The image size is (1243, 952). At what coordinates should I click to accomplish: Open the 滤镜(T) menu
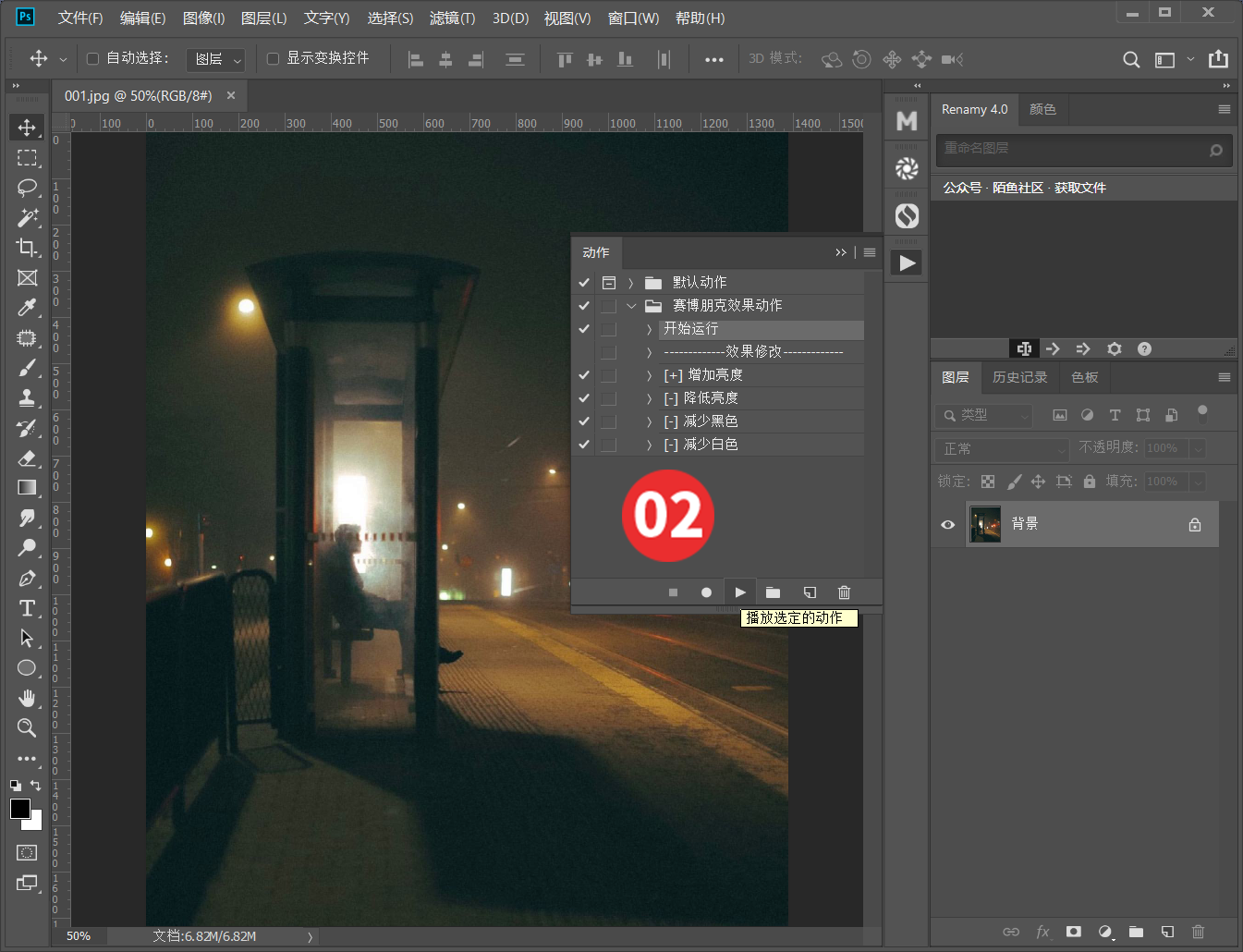coord(452,18)
